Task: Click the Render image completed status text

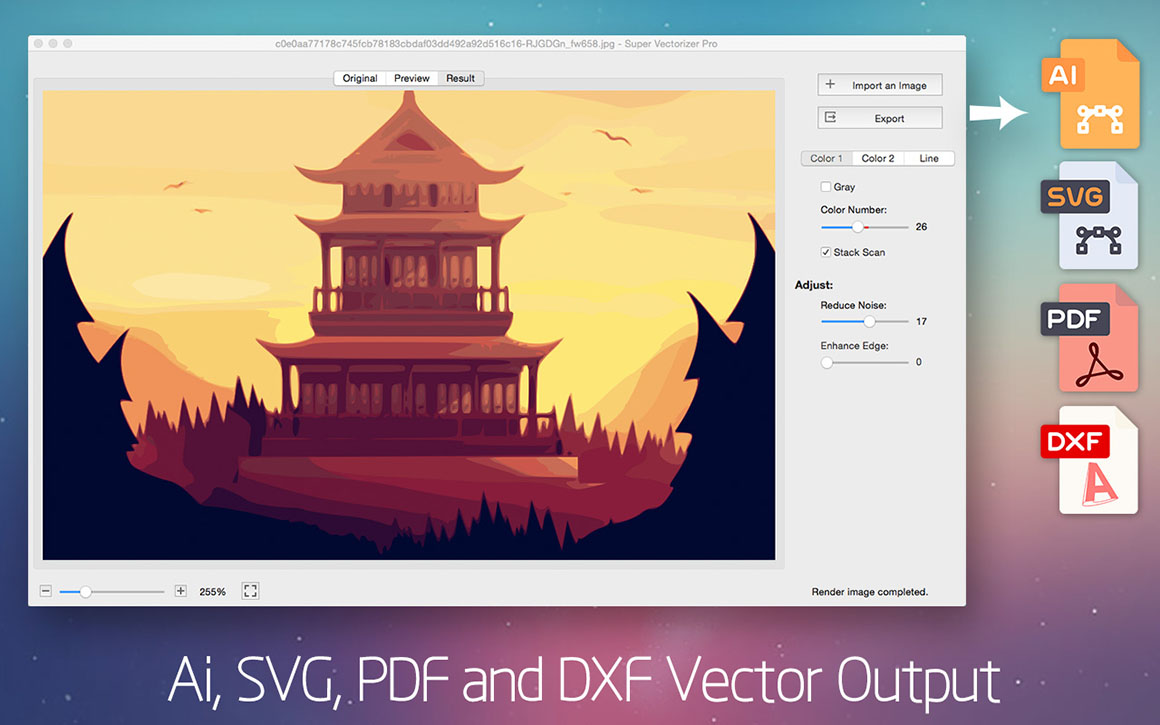Action: (x=869, y=592)
